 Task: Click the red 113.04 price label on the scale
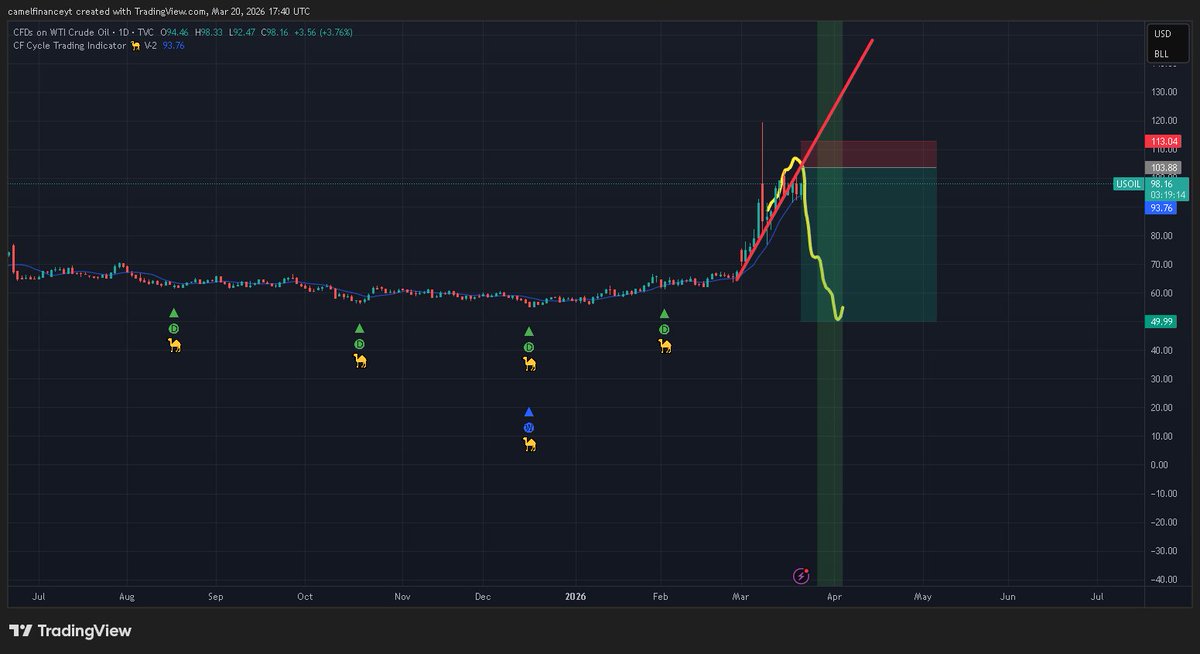pos(1163,142)
